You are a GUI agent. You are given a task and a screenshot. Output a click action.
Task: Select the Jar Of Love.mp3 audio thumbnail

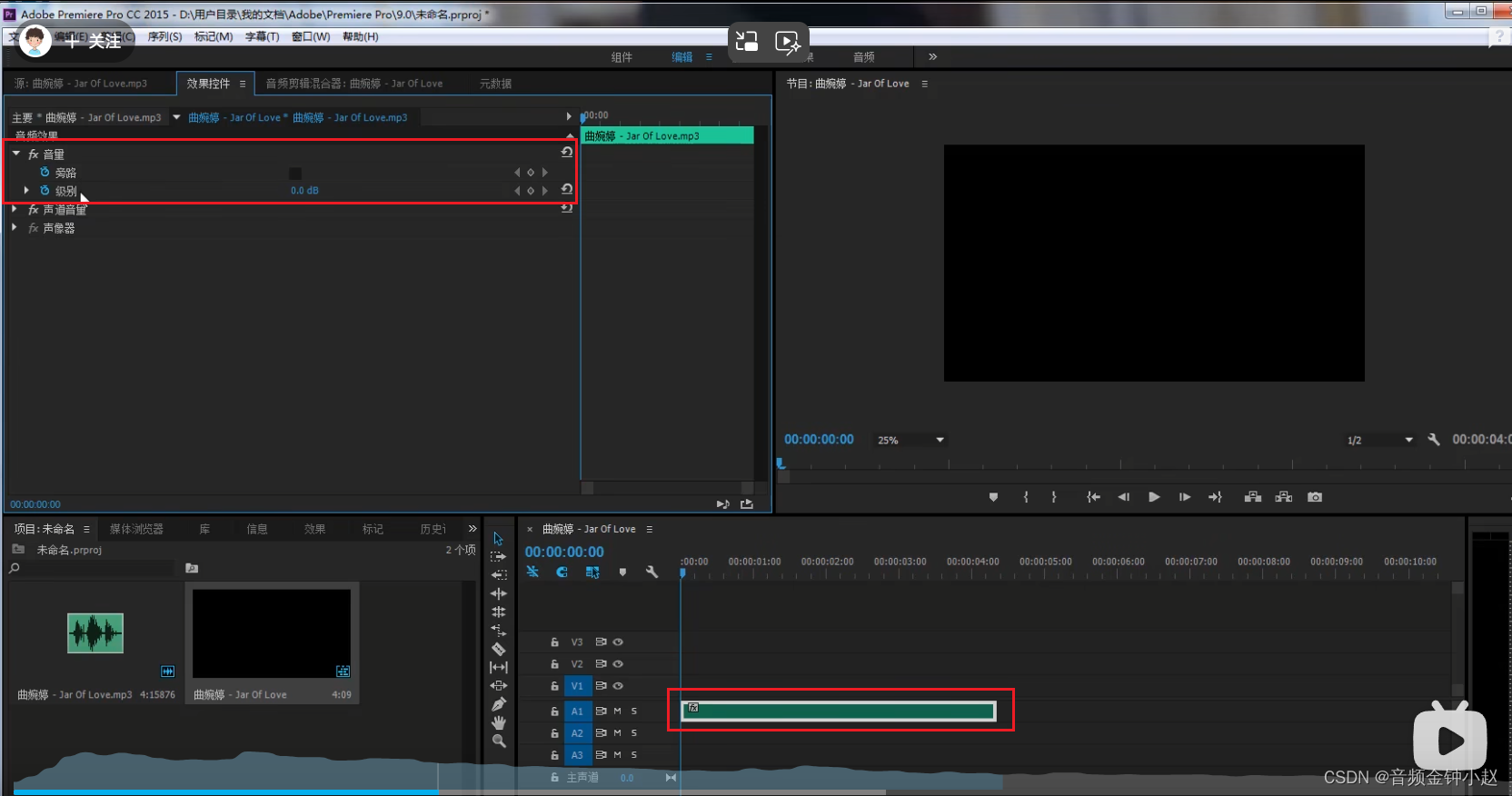pos(95,633)
